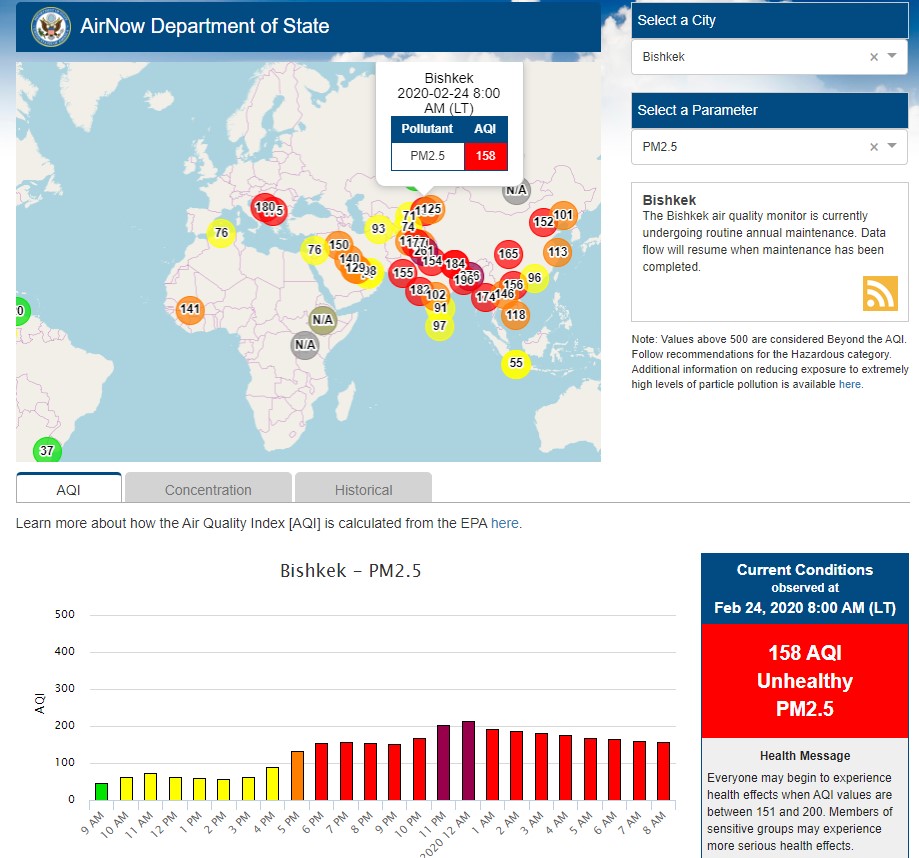This screenshot has width=919, height=858.
Task: Clear the Bishkek city selection
Action: click(873, 57)
